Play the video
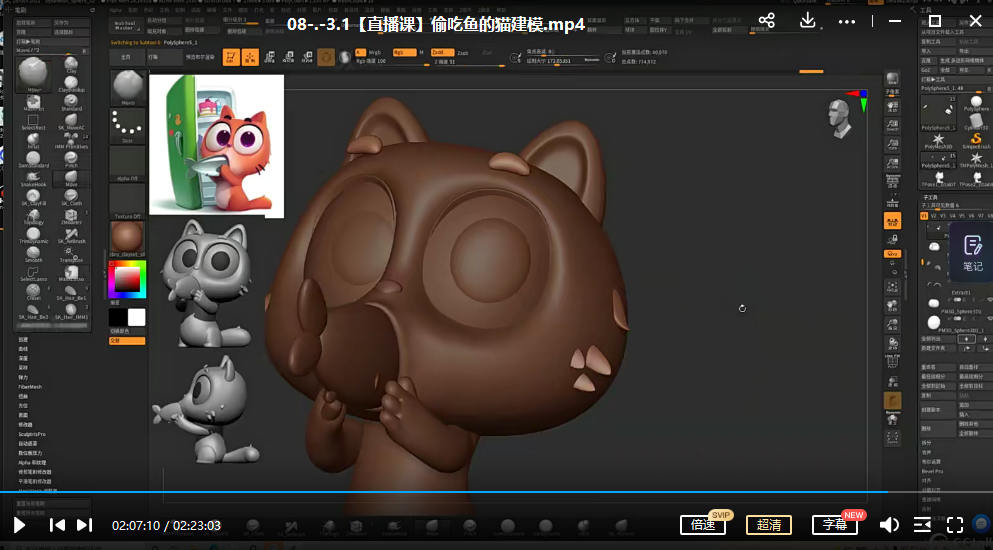 19,525
